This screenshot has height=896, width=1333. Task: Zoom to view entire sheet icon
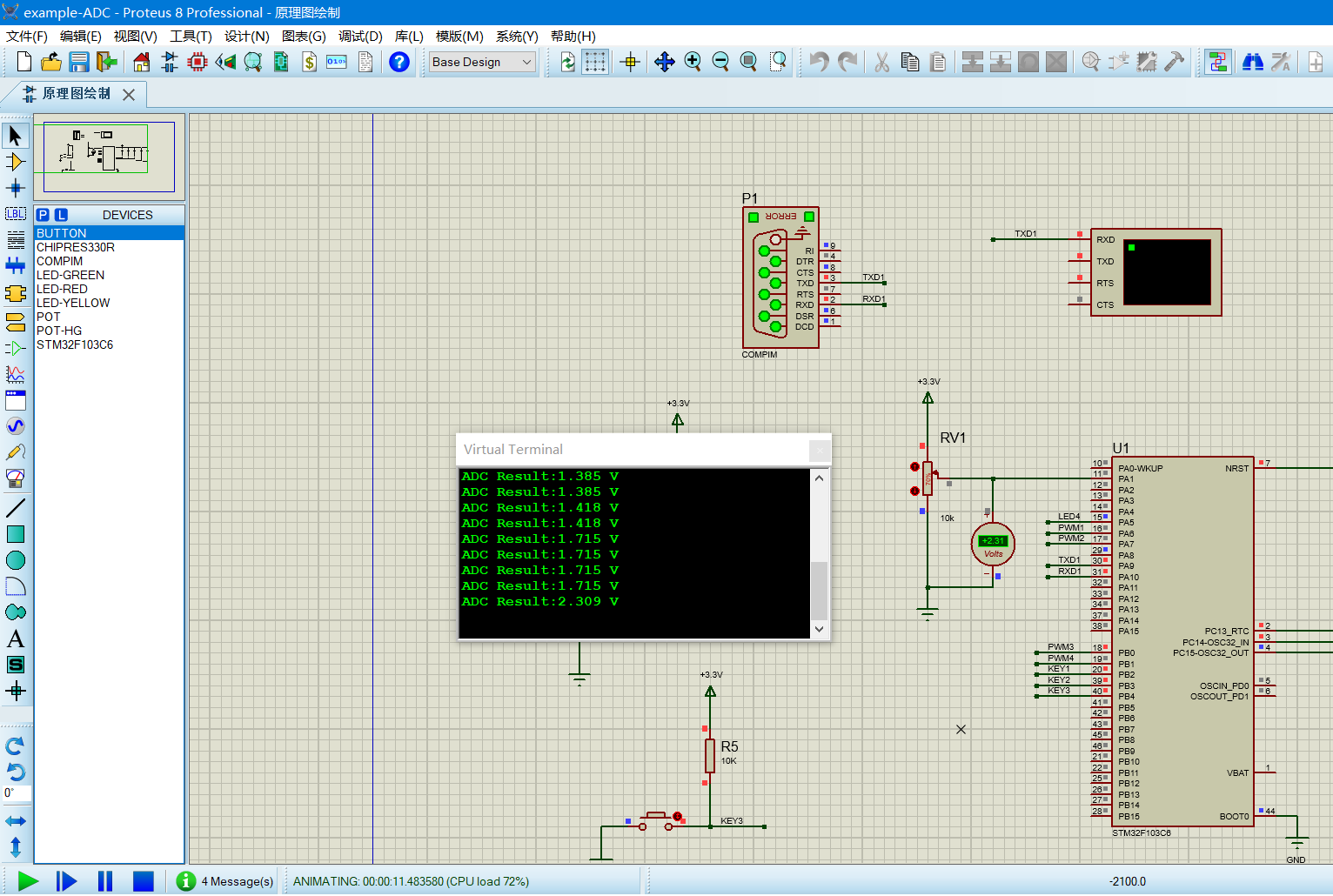(x=748, y=62)
